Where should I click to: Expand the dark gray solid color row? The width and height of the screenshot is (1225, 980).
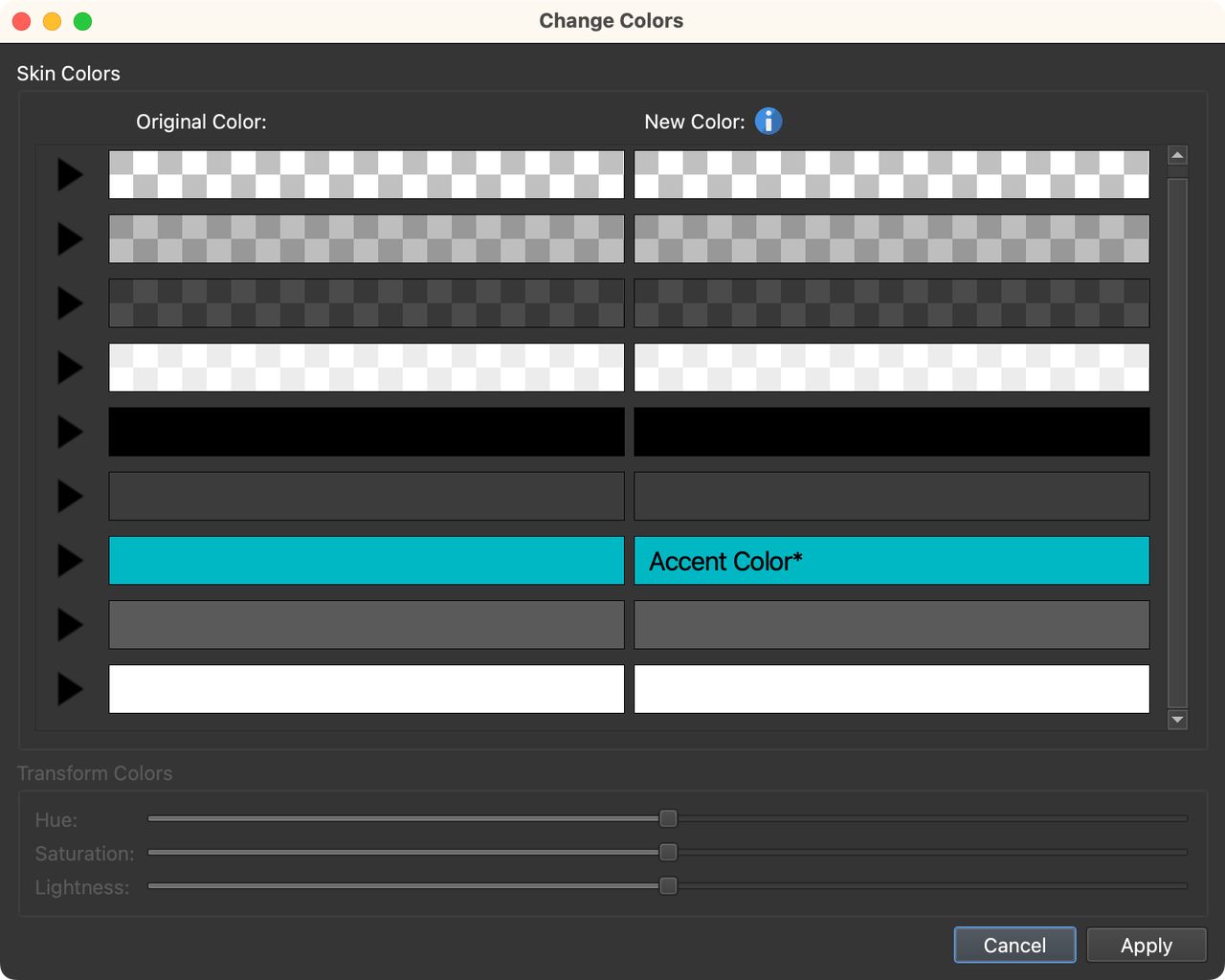69,496
